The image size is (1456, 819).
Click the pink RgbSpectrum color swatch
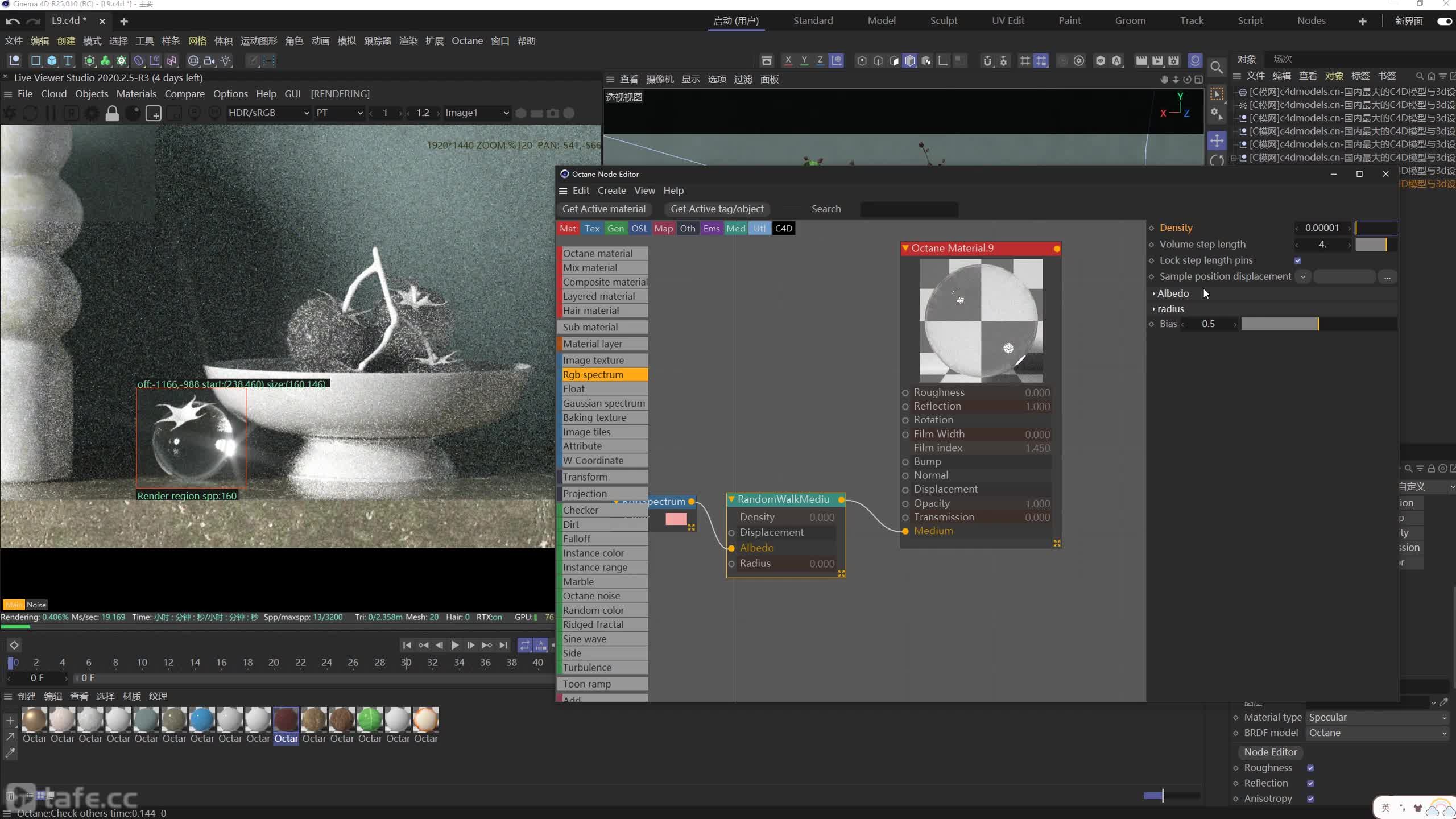coord(676,519)
